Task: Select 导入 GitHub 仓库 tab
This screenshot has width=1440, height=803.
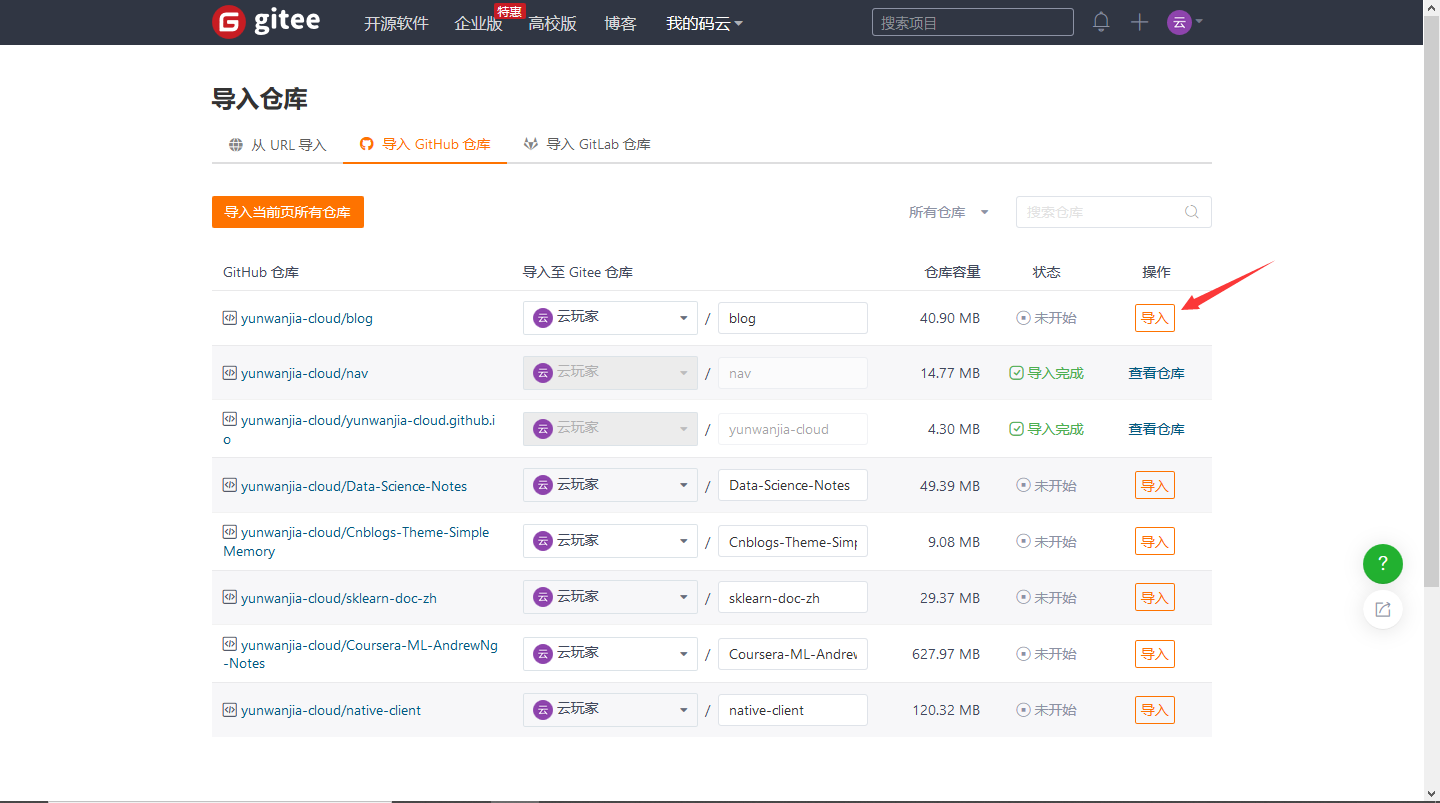Action: 425,144
